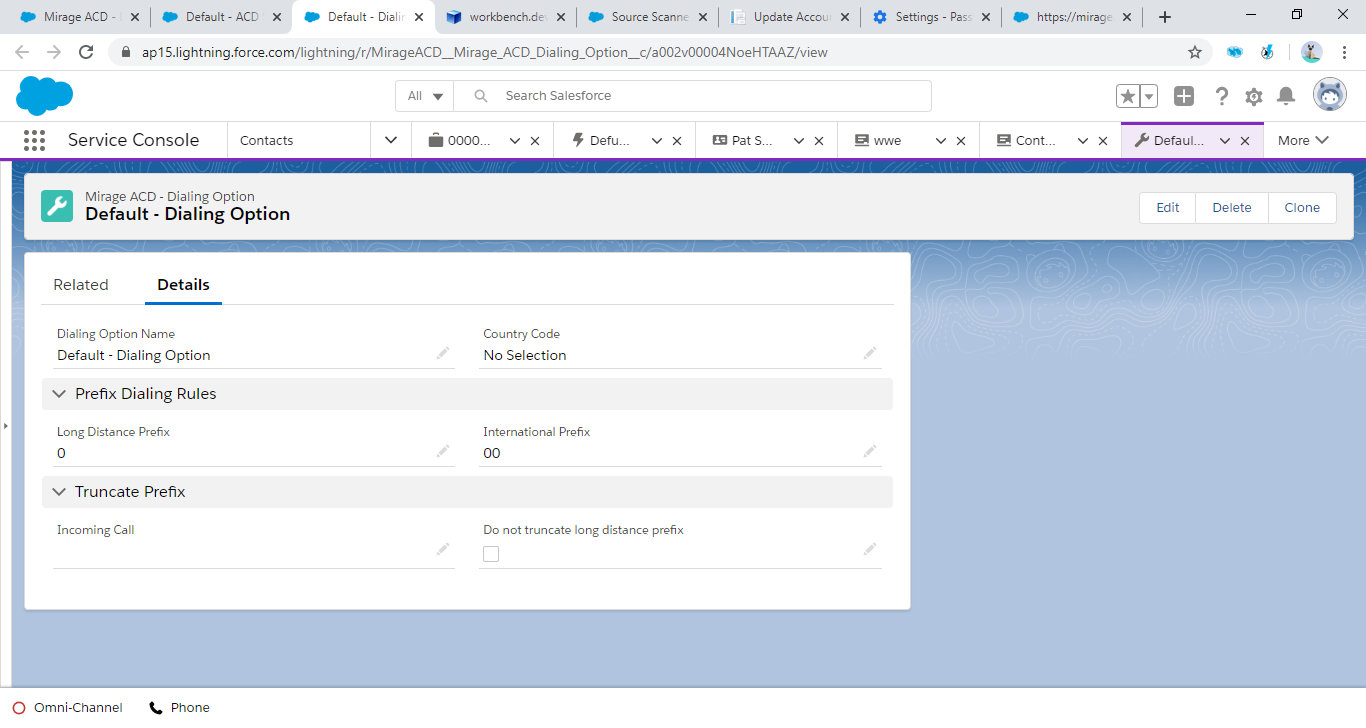Open Chrome menu three dots
This screenshot has width=1366, height=728.
click(1344, 52)
